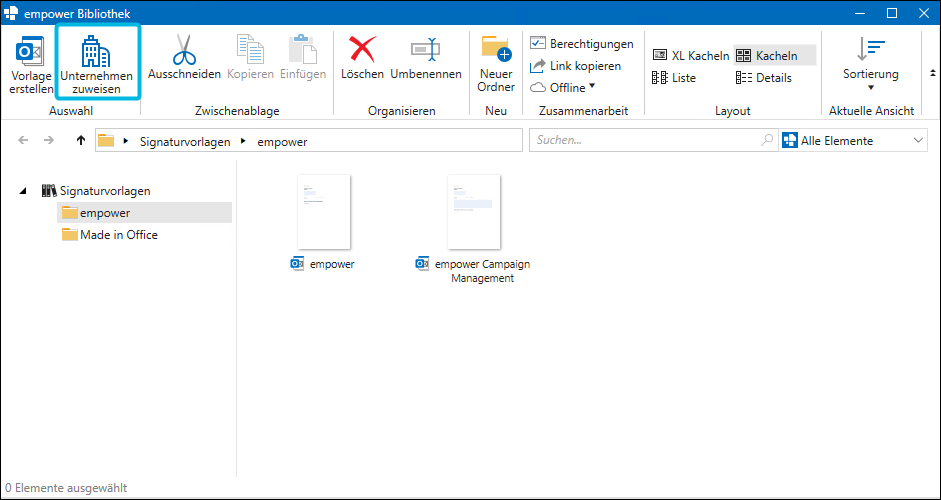The height and width of the screenshot is (500, 941).
Task: Select Signaturvorlagen library in the tree
Action: pos(96,191)
